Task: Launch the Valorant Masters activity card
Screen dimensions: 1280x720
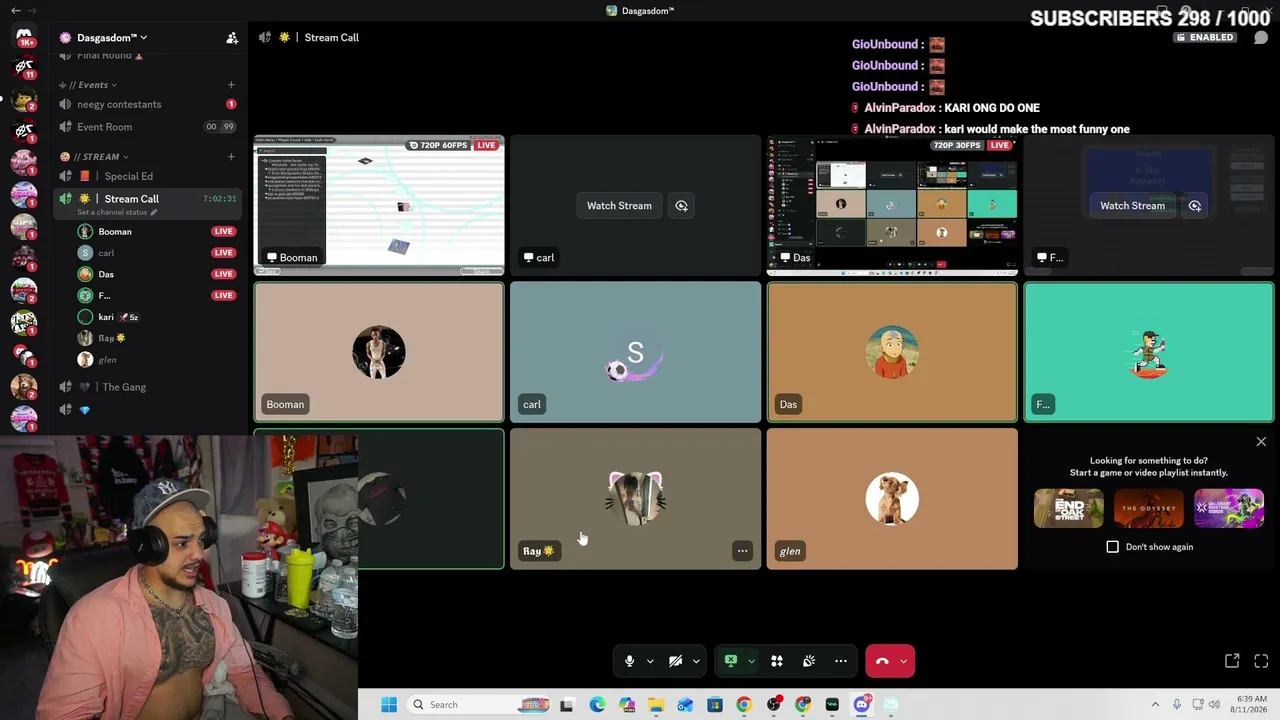Action: coord(1229,508)
